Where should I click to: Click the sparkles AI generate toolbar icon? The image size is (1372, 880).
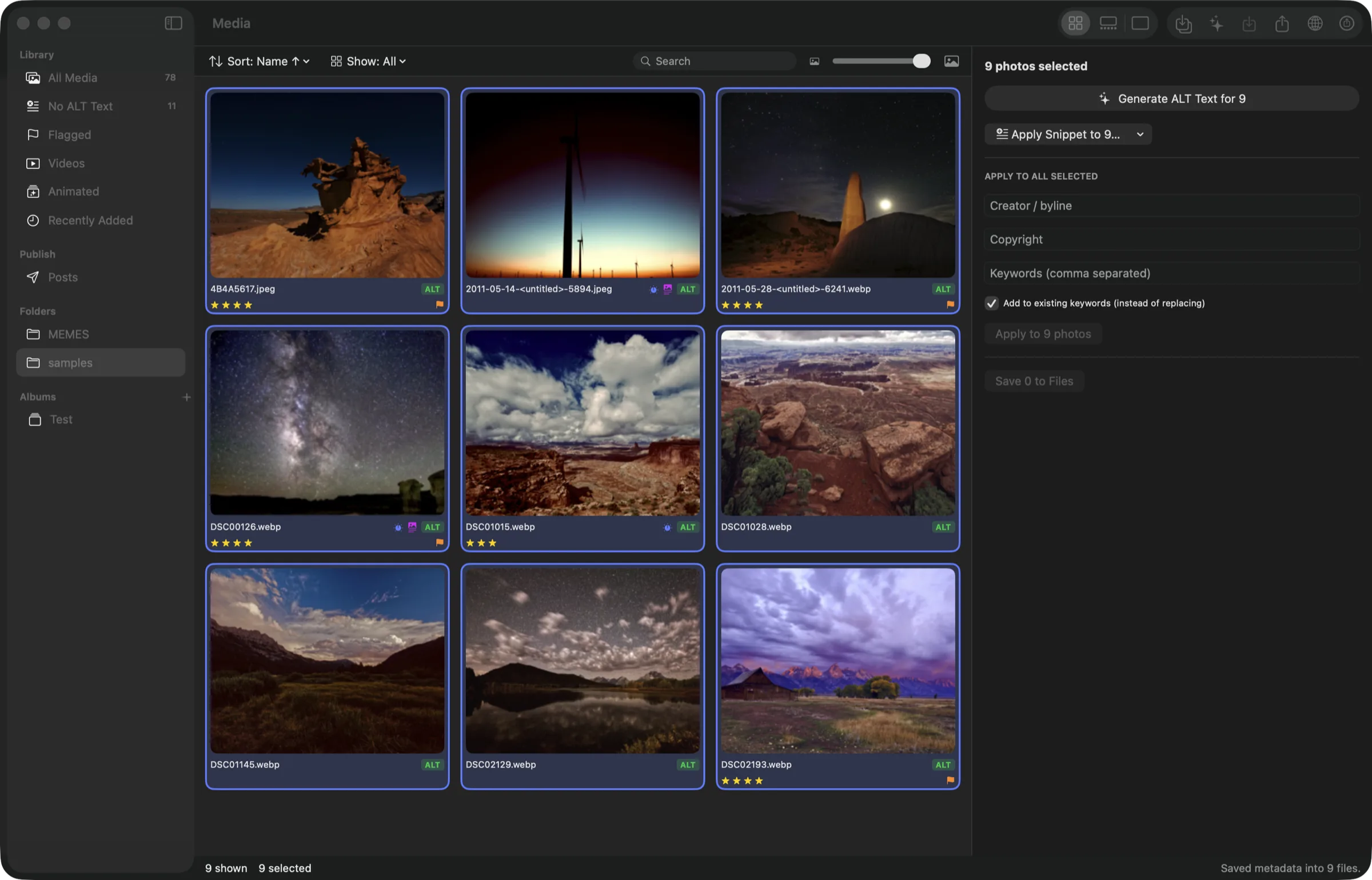(1216, 24)
